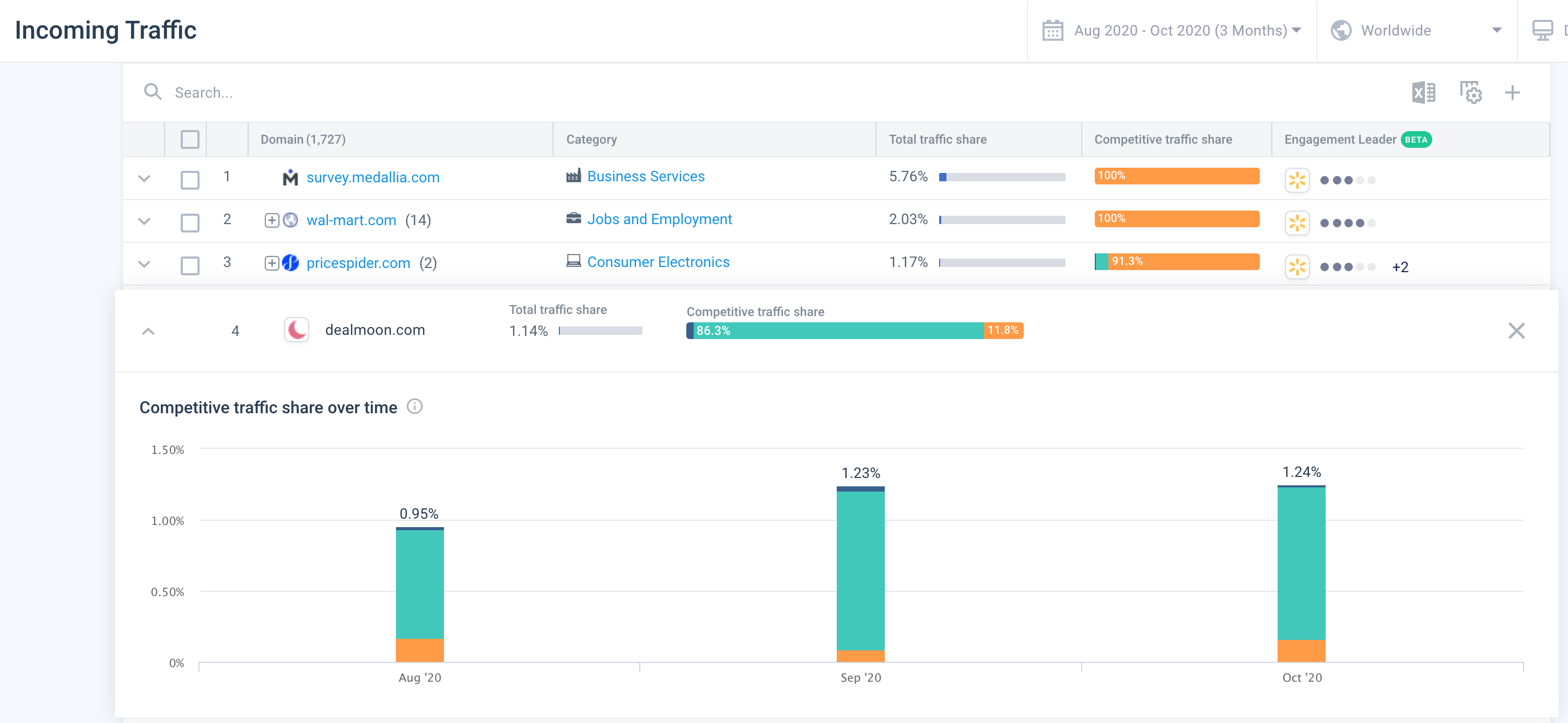Expand the wal-mart.com row chevron
Viewport: 1568px width, 723px height.
tap(144, 221)
